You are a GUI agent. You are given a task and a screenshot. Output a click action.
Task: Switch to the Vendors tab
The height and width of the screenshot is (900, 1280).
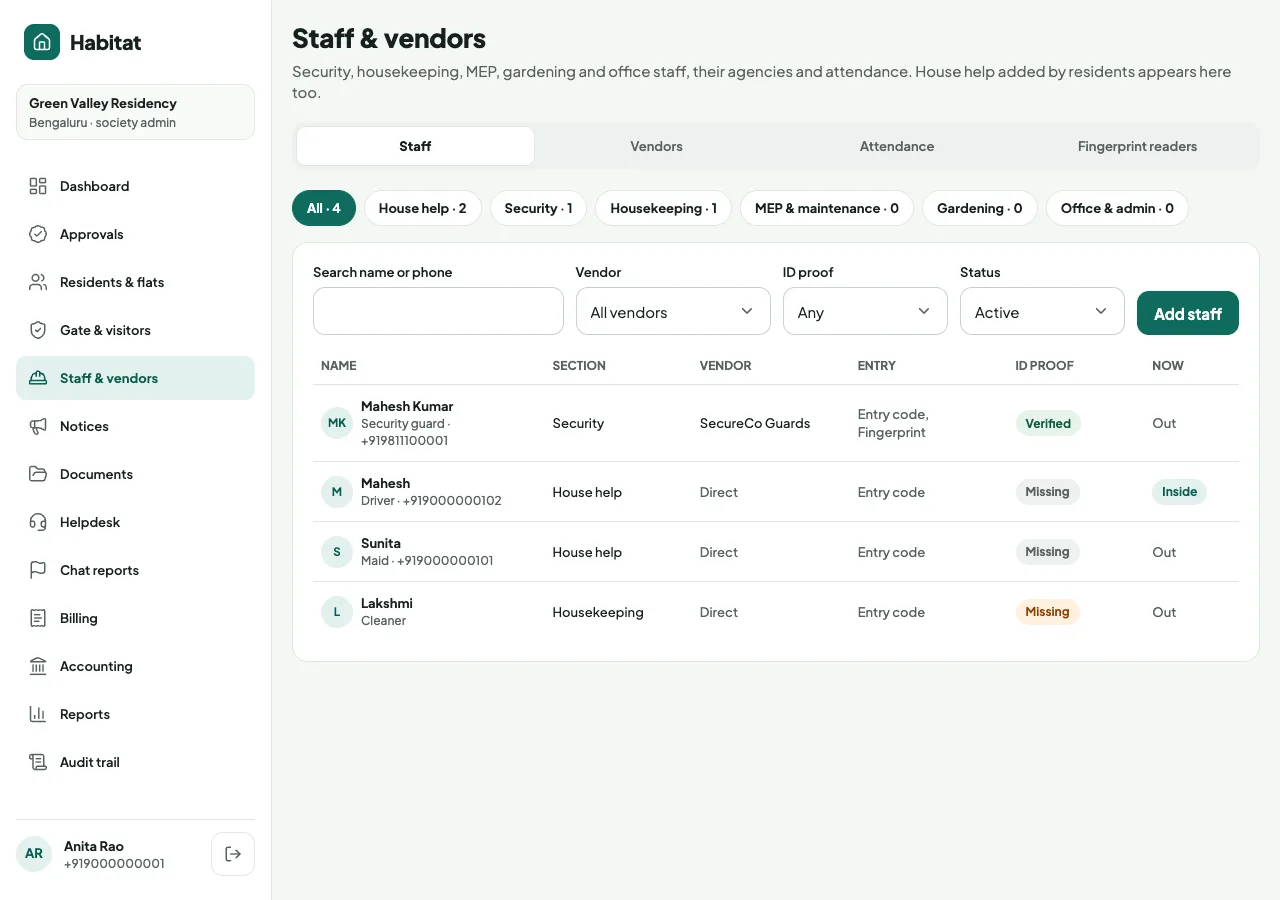tap(656, 146)
